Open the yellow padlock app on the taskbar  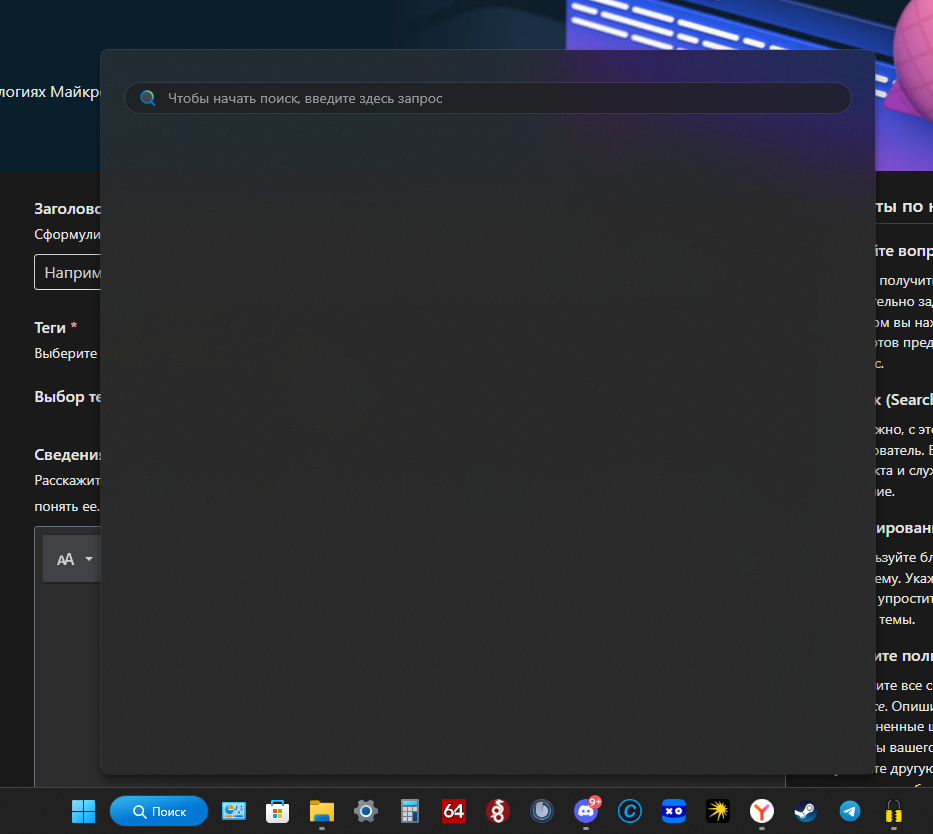pos(894,811)
